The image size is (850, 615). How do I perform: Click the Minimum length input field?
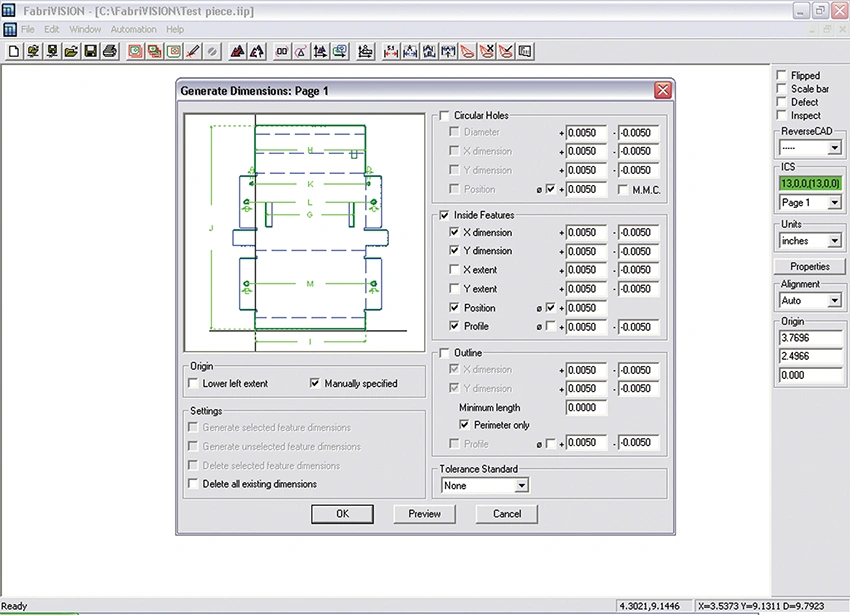point(585,407)
